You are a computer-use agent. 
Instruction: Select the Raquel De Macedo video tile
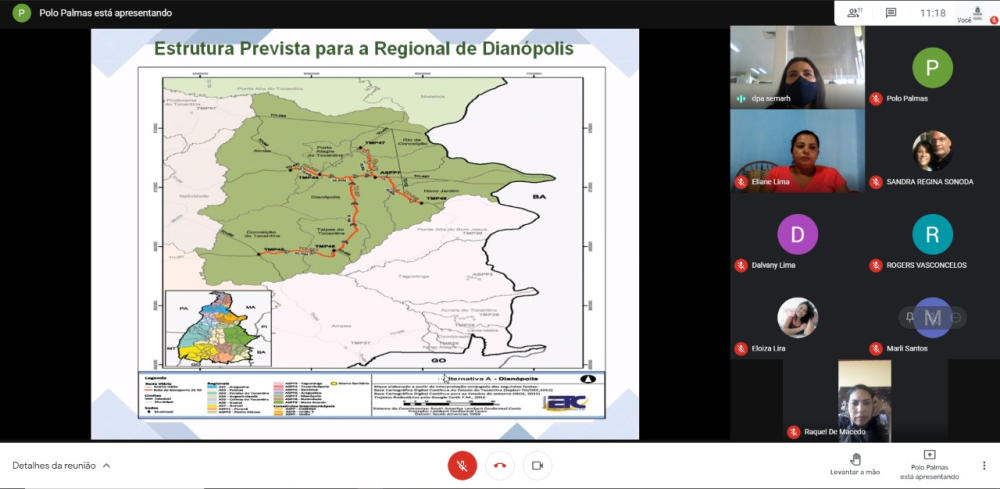click(x=863, y=400)
